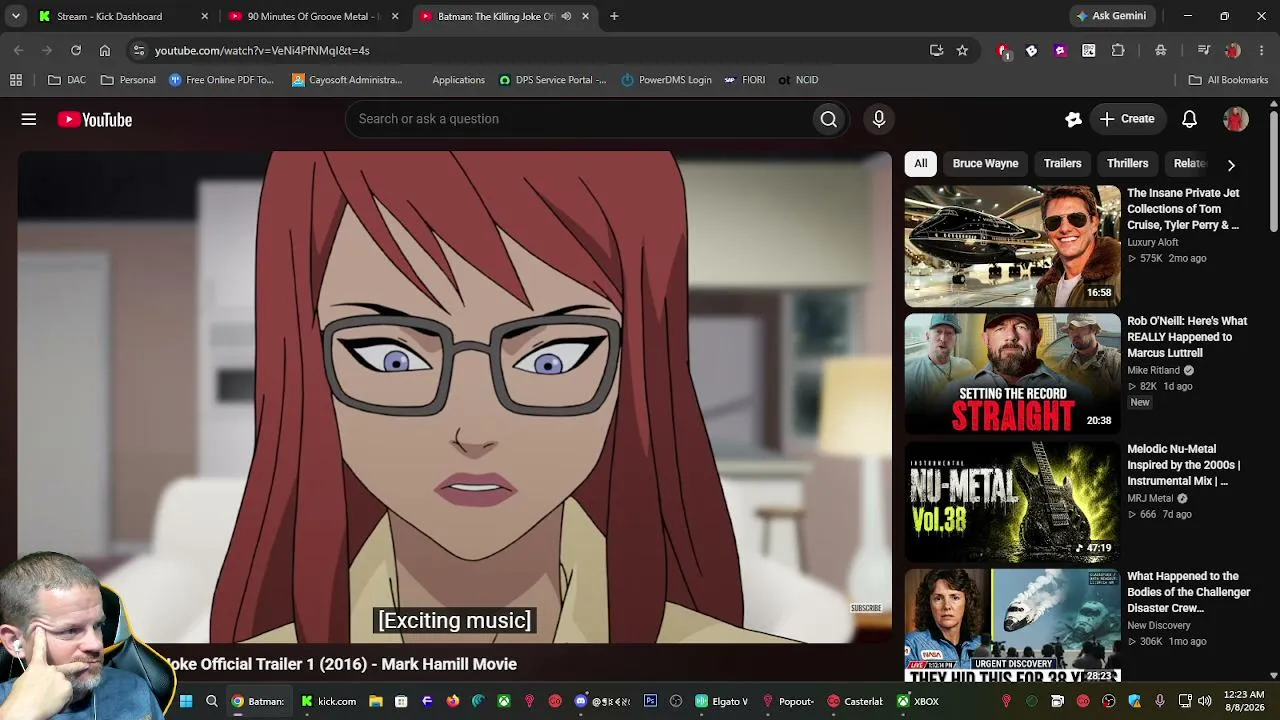
Task: Install the app via address bar icon
Action: click(936, 50)
